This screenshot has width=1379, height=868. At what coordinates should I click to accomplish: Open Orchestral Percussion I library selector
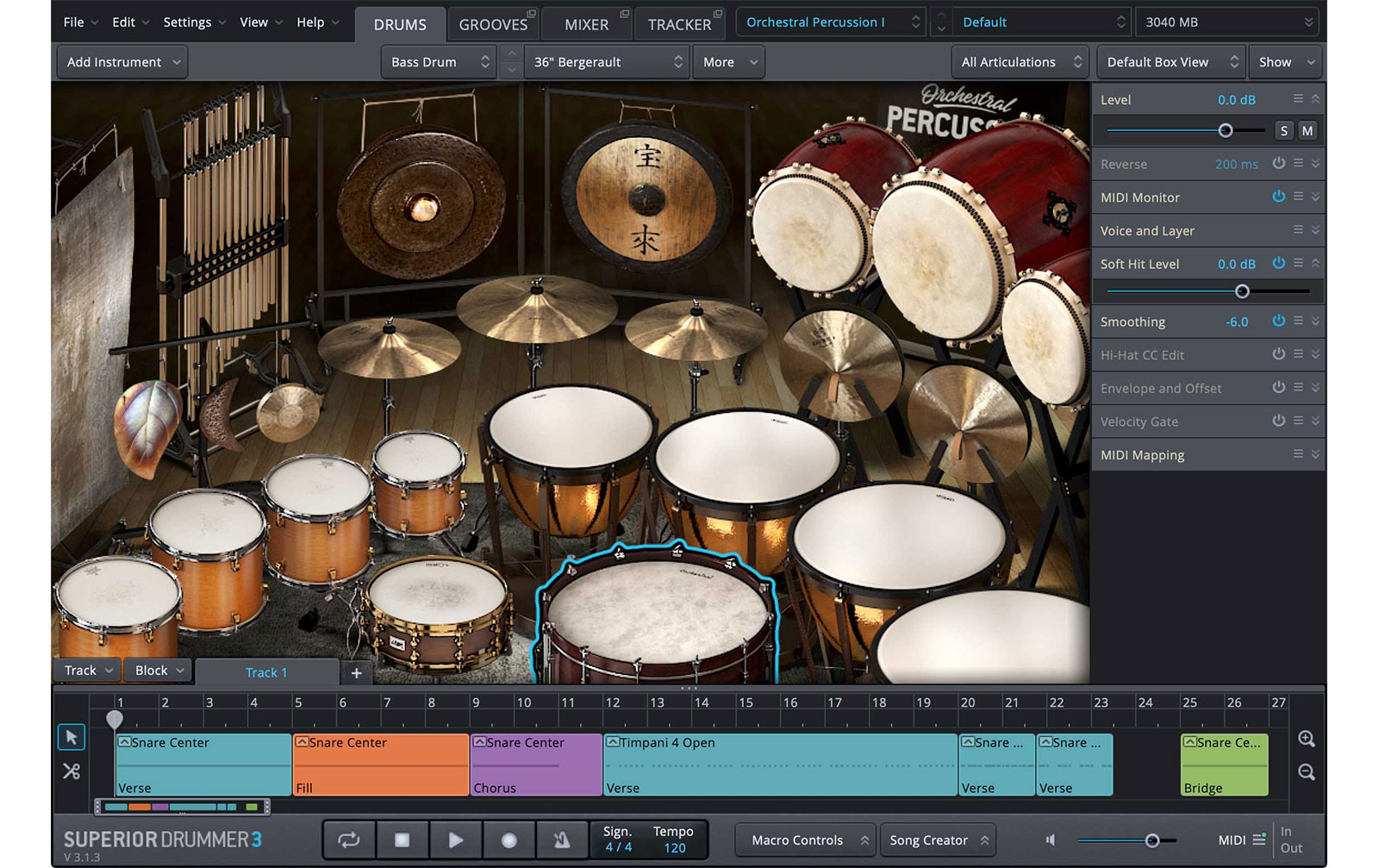pos(831,22)
